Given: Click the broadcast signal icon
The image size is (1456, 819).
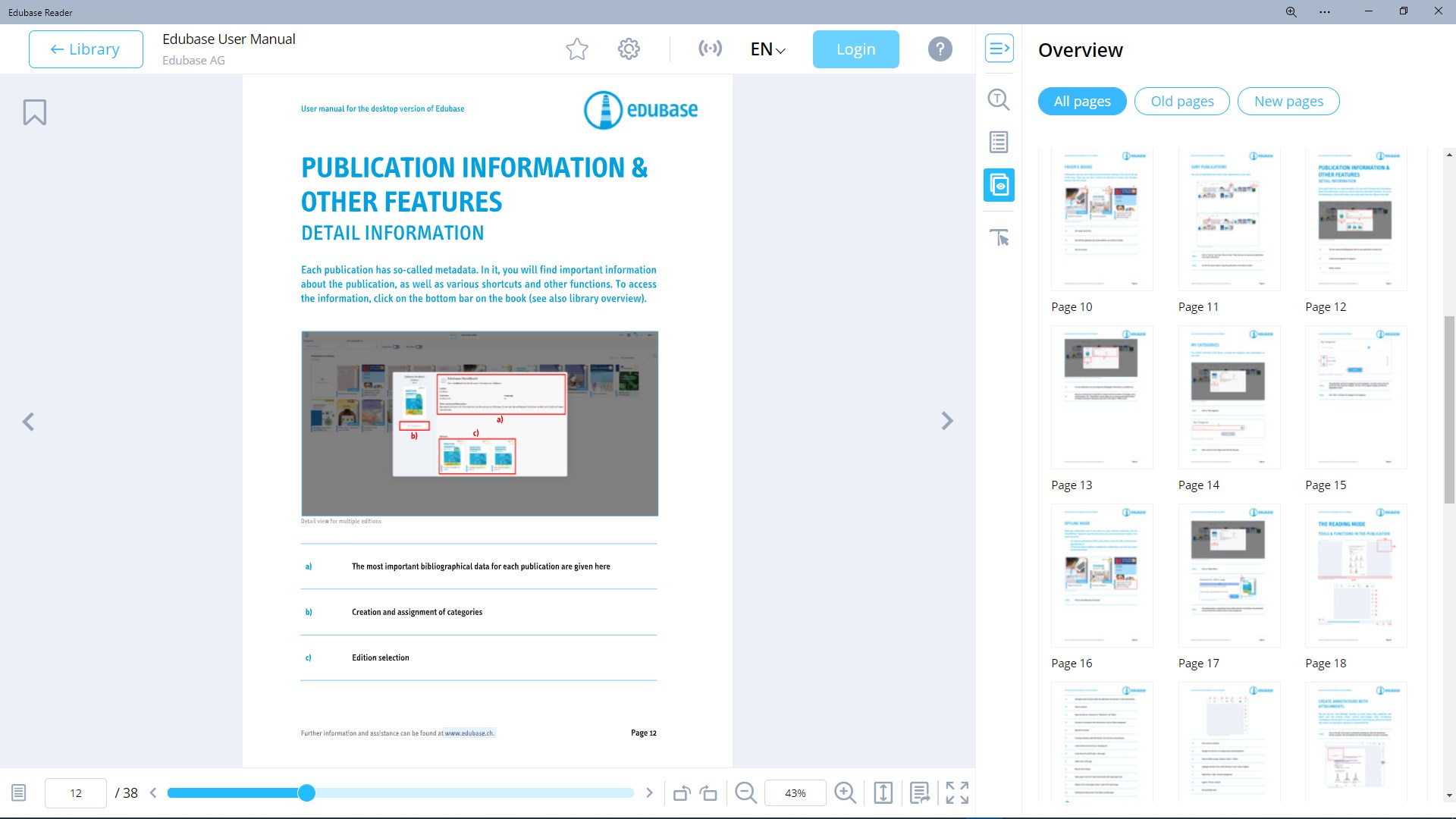Looking at the screenshot, I should [x=710, y=49].
